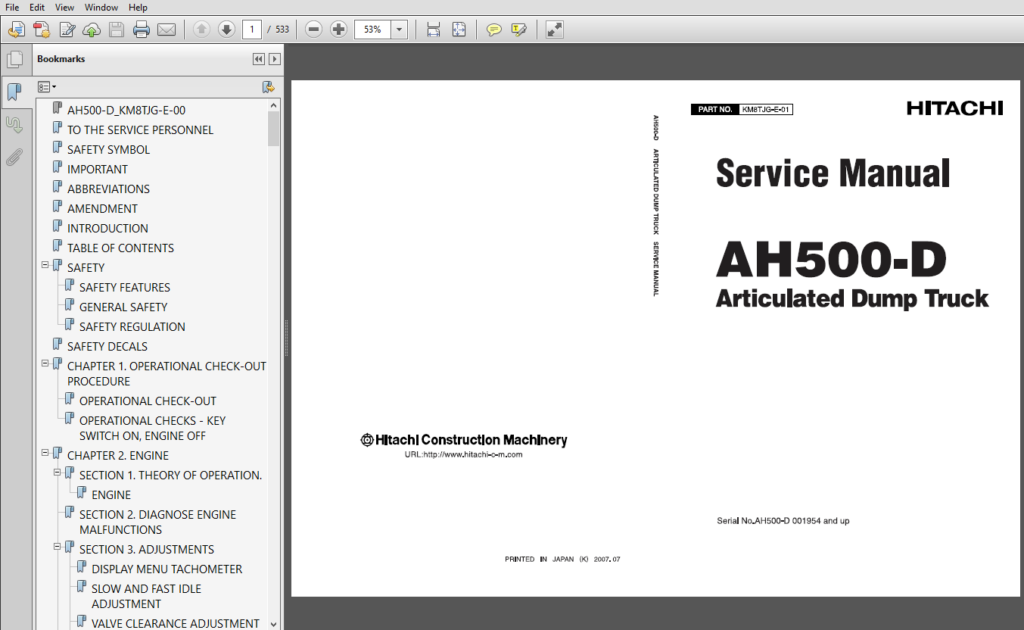Select the Highlight text tool
This screenshot has height=630, width=1024.
(x=519, y=29)
